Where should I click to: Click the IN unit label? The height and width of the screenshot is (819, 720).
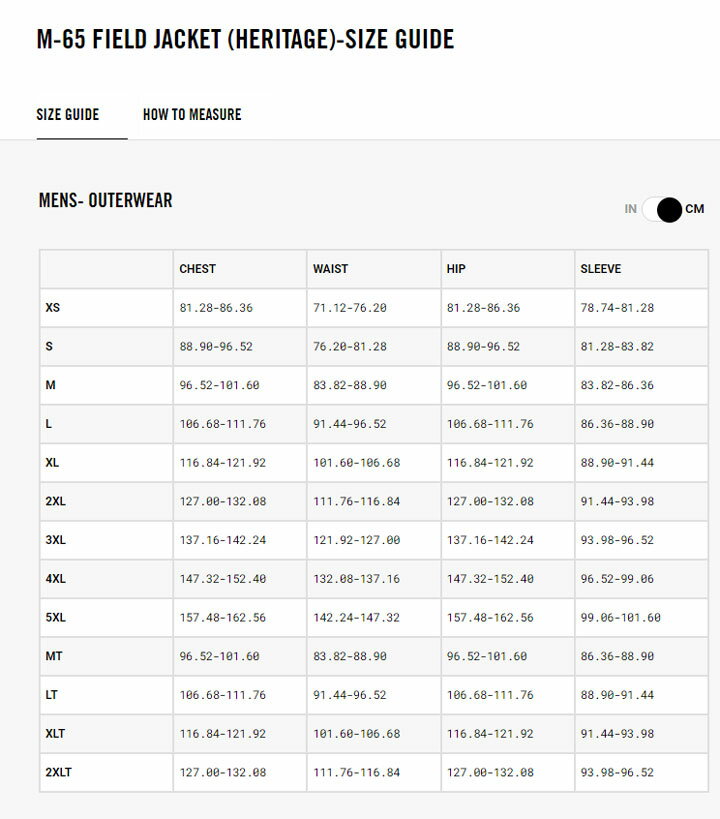pyautogui.click(x=630, y=209)
